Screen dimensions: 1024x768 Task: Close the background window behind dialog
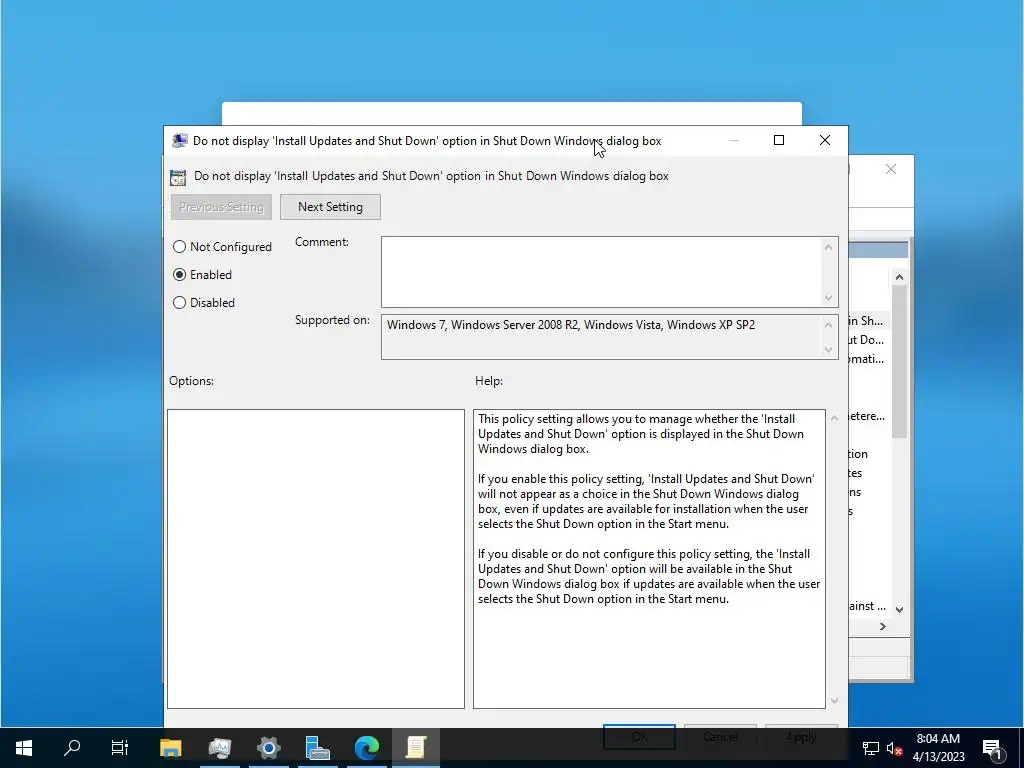coord(891,170)
